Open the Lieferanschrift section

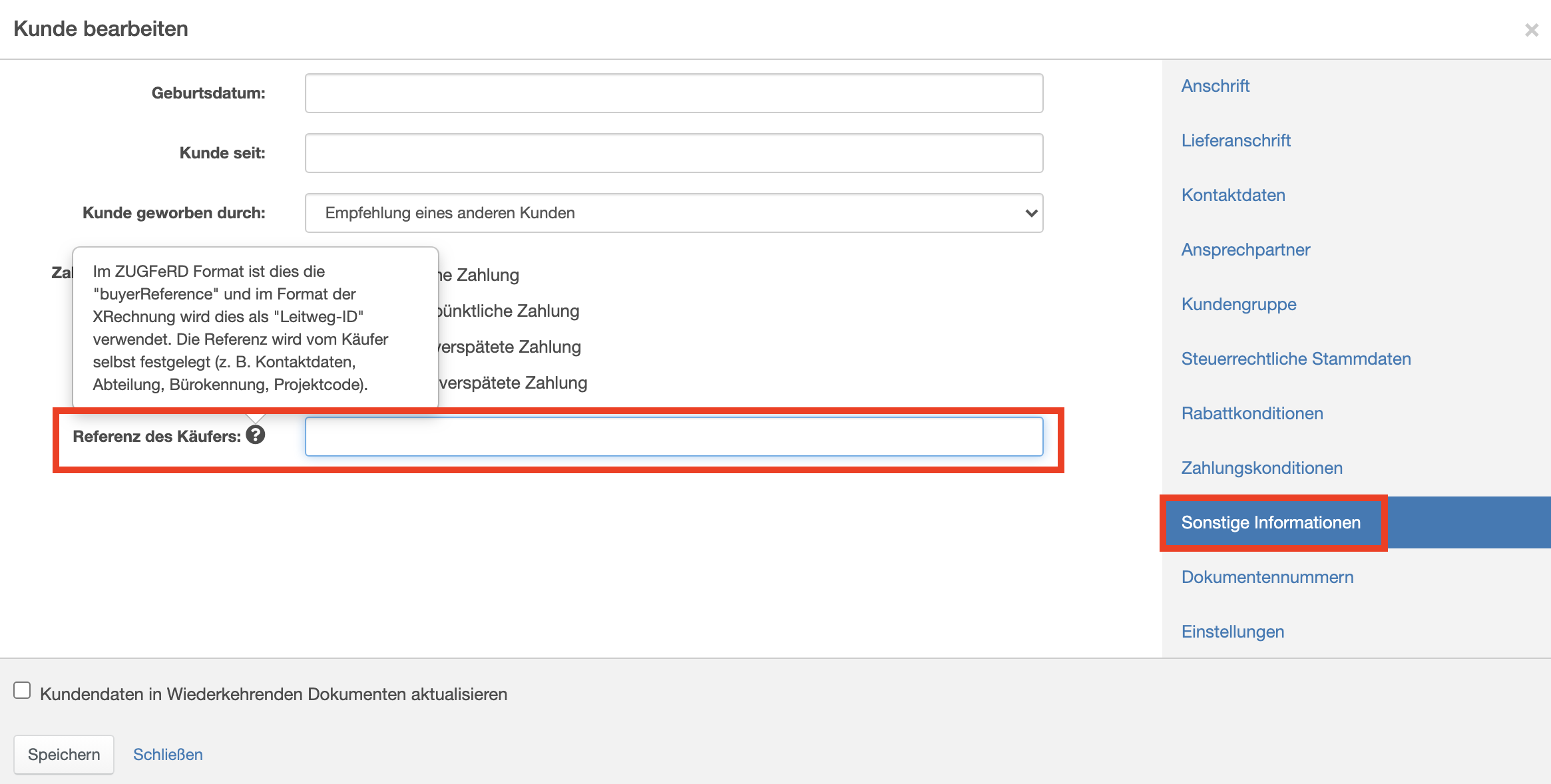1235,140
